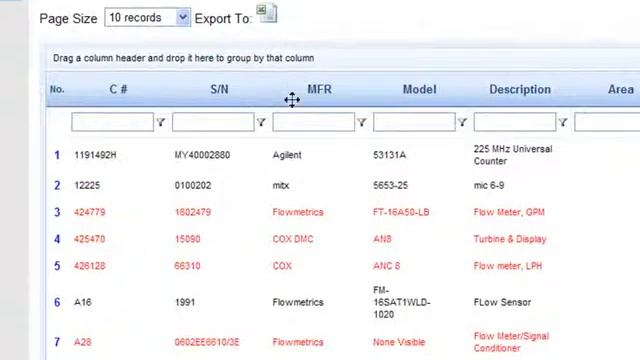Open filter menu for S/N column

point(261,122)
